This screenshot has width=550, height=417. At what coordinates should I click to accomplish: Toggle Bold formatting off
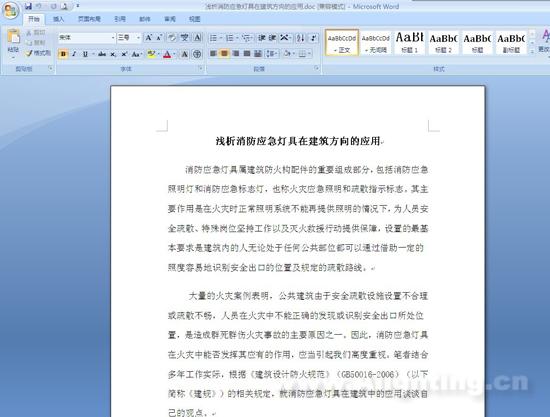63,54
